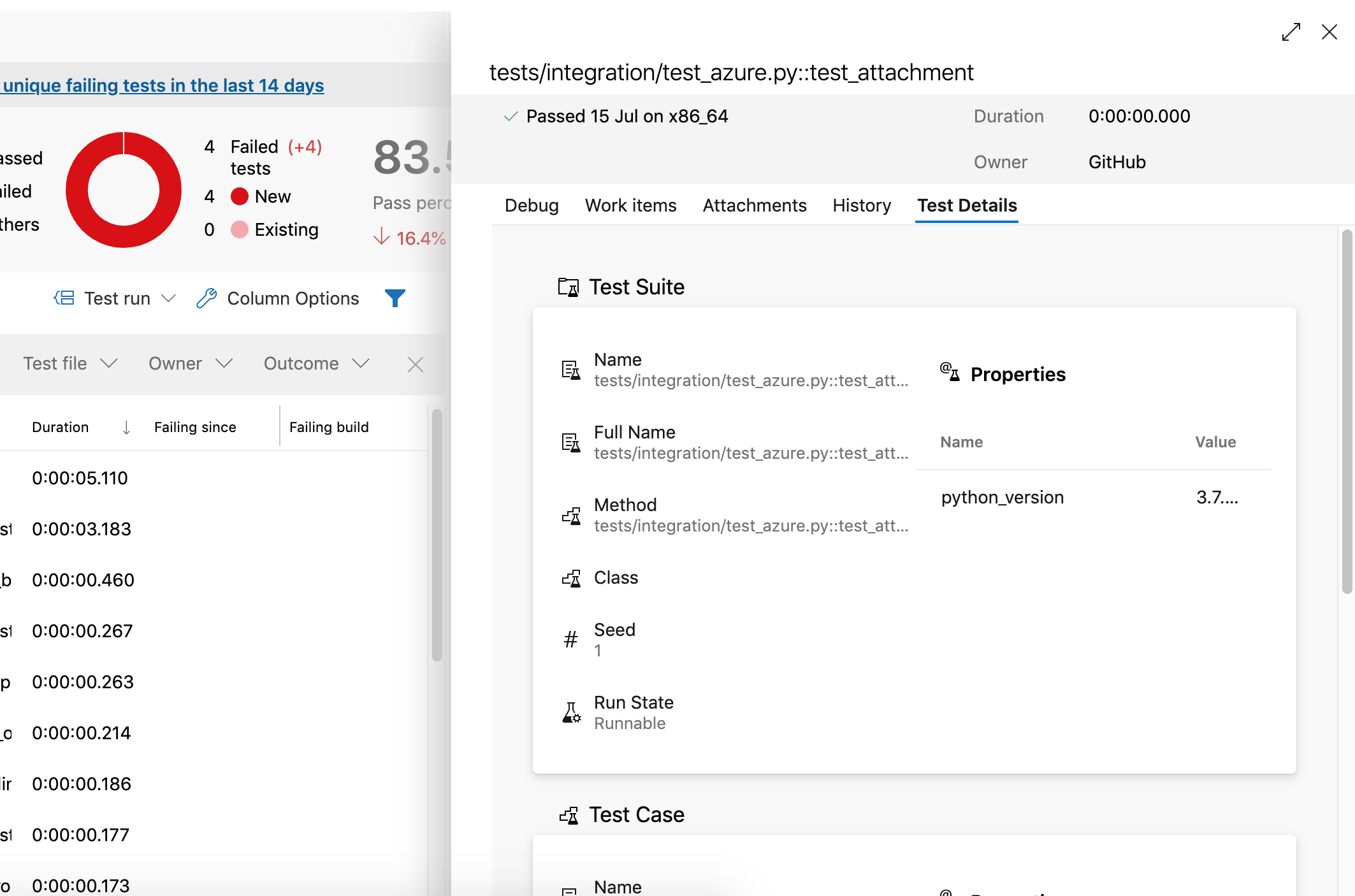Expand the Test file filter dropdown
The image size is (1355, 896).
pyautogui.click(x=70, y=364)
